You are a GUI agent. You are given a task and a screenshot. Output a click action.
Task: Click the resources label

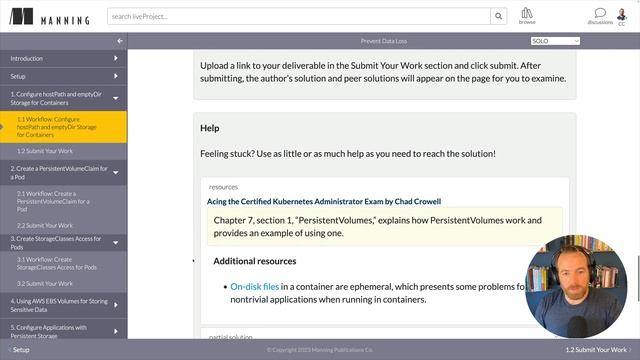pyautogui.click(x=223, y=187)
